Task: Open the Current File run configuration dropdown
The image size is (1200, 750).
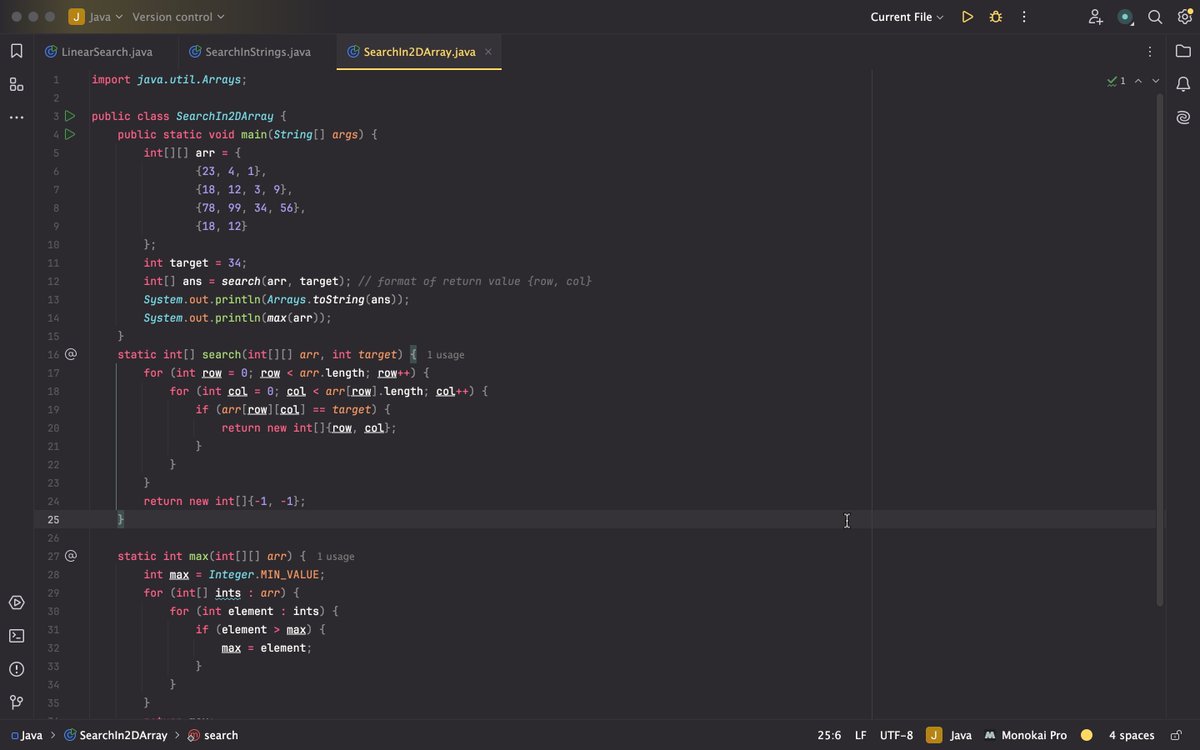Action: [907, 17]
